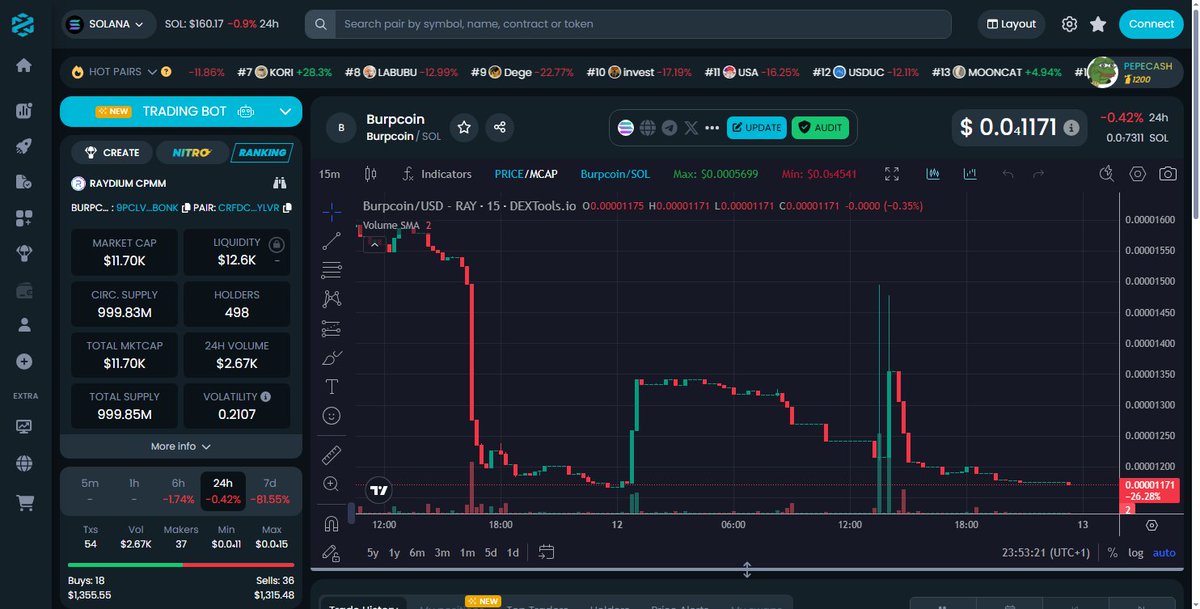Expand the Trading Bot panel chevron
The image size is (1200, 609).
tap(286, 111)
